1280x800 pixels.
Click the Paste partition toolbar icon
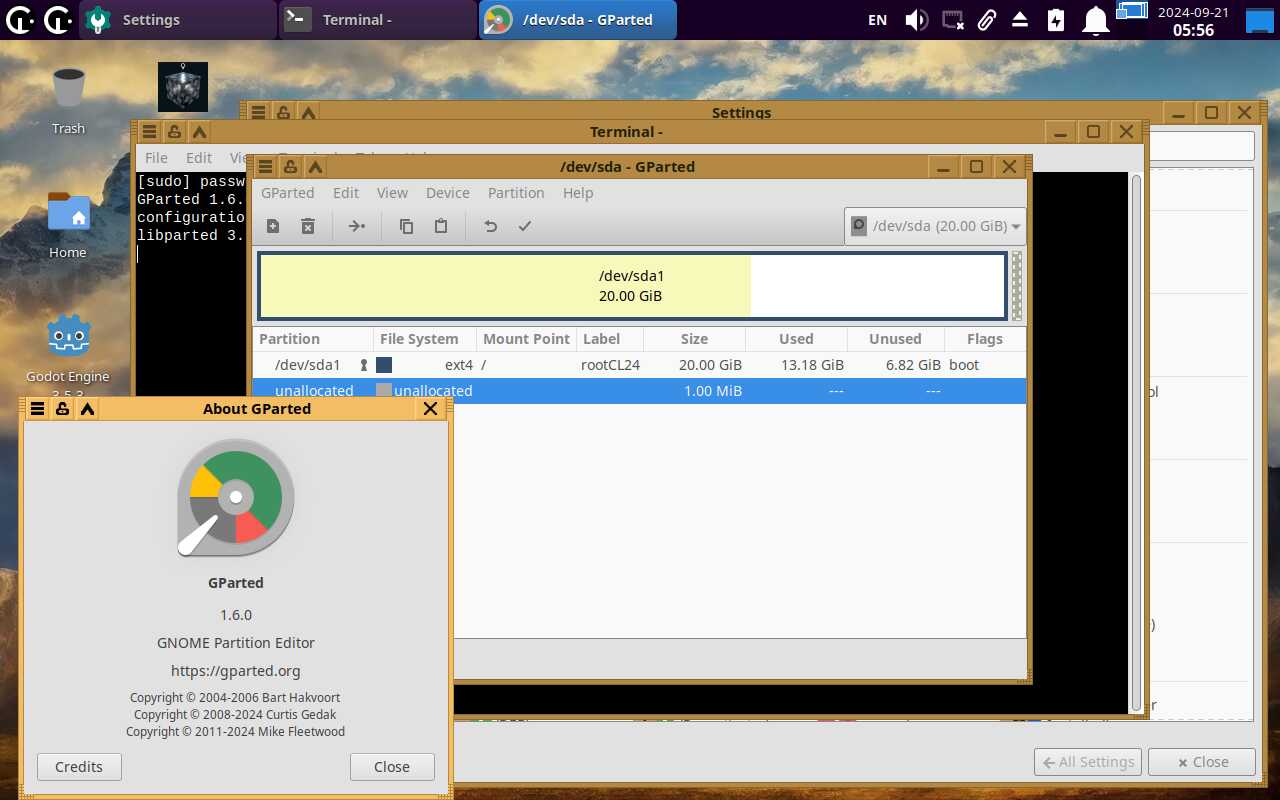[440, 227]
